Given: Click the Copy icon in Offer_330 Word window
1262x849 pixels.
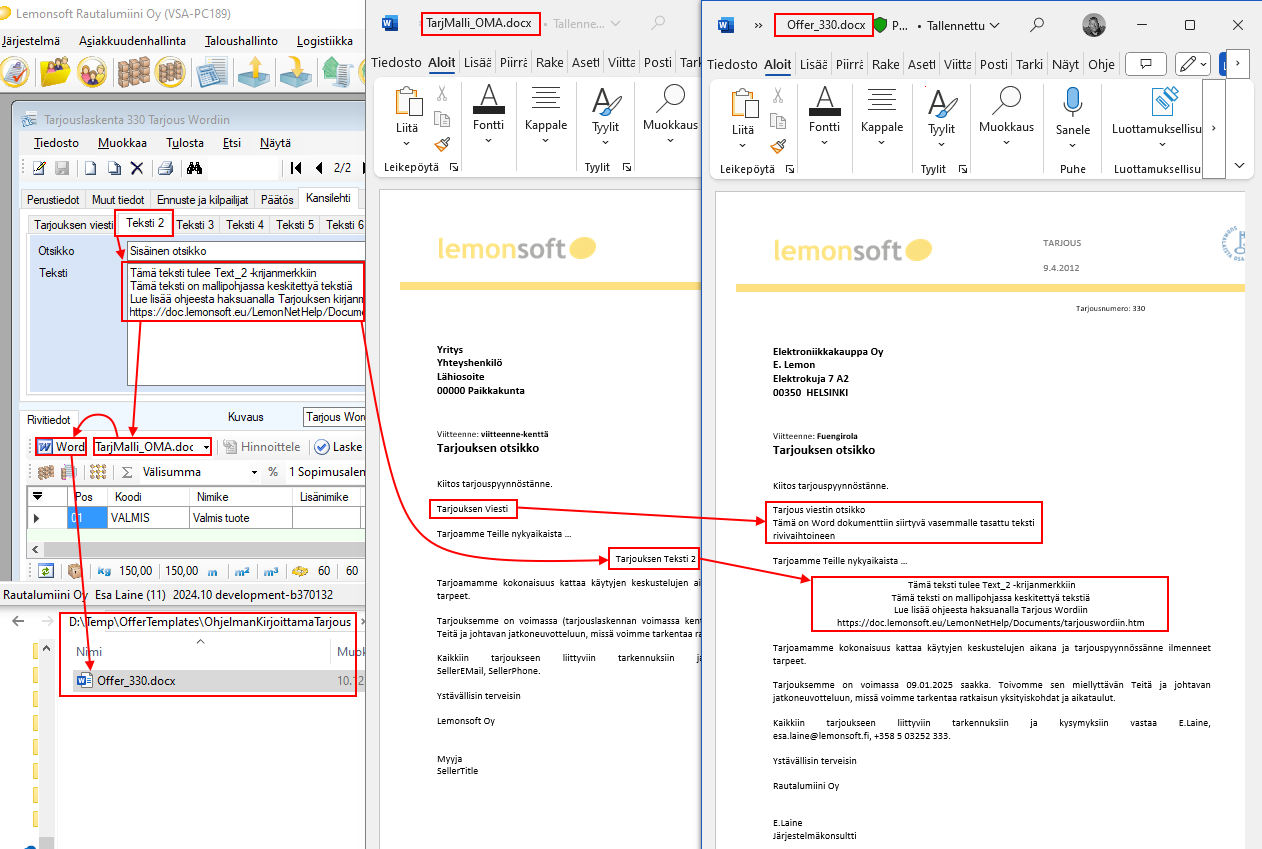Looking at the screenshot, I should 779,120.
